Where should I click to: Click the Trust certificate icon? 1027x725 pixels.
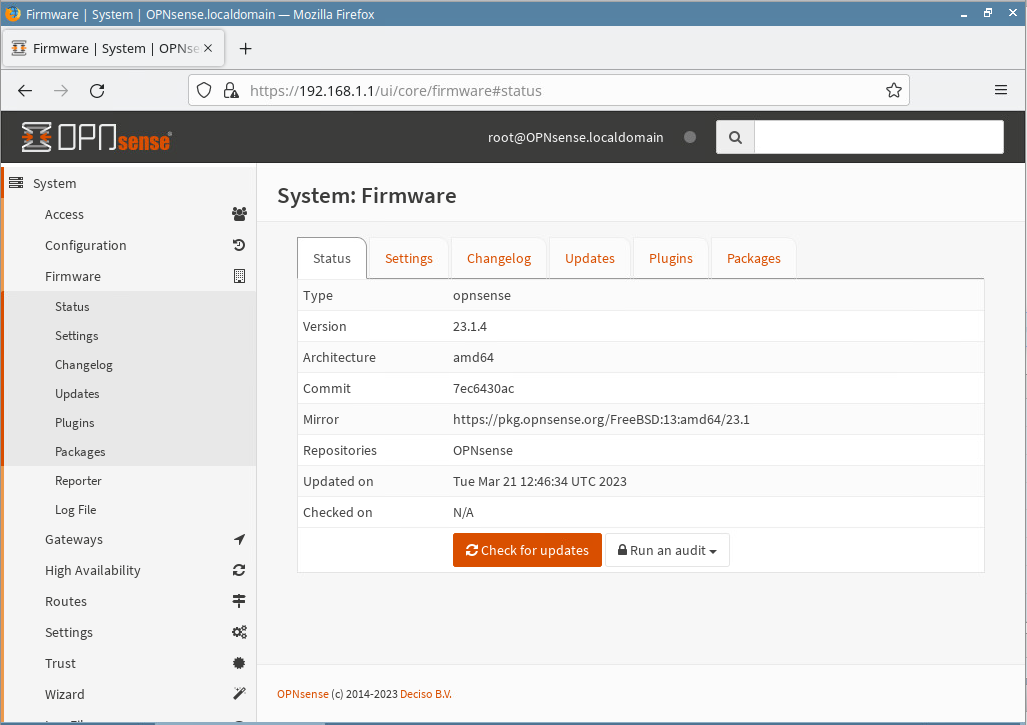[239, 663]
